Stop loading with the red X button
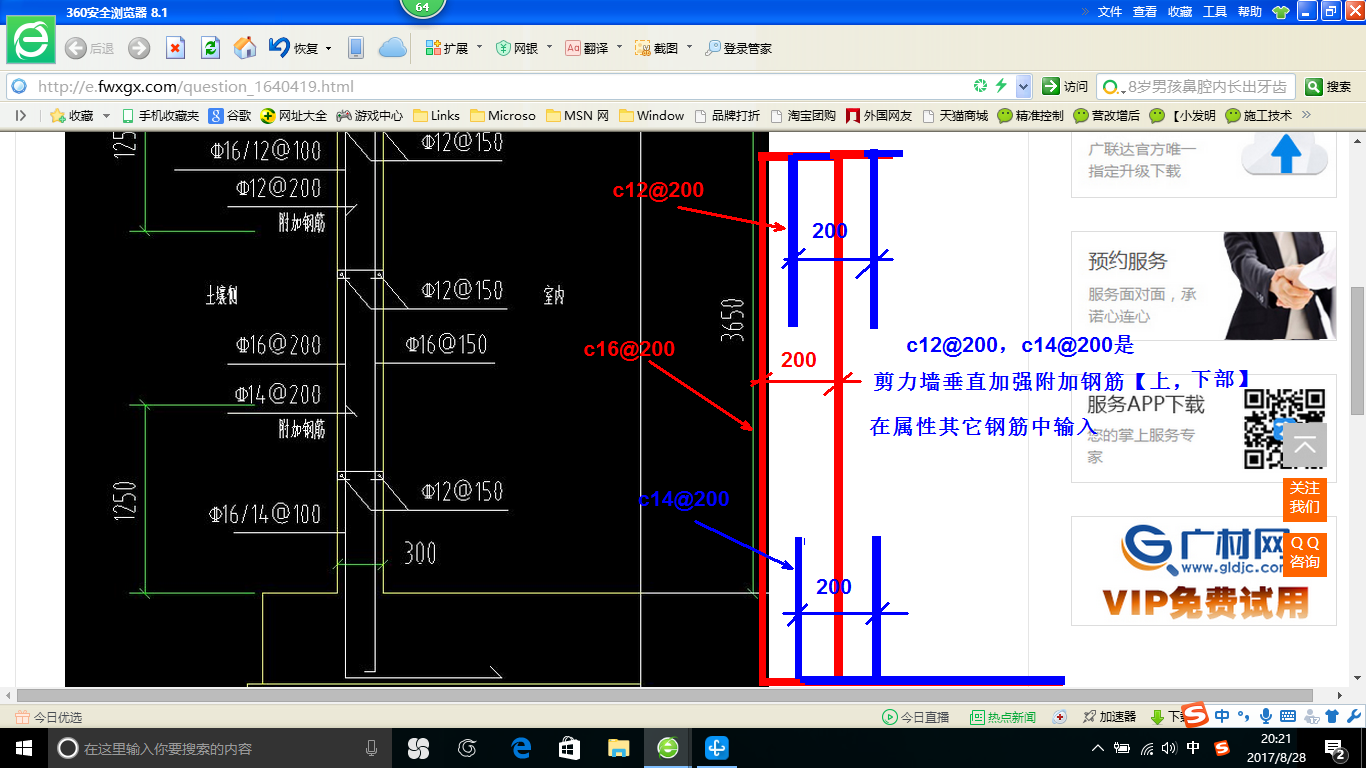Image resolution: width=1366 pixels, height=768 pixels. pyautogui.click(x=175, y=48)
